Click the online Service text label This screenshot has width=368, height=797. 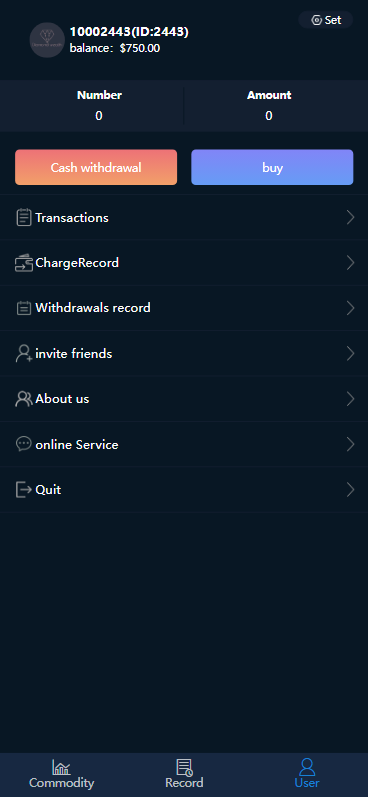77,445
